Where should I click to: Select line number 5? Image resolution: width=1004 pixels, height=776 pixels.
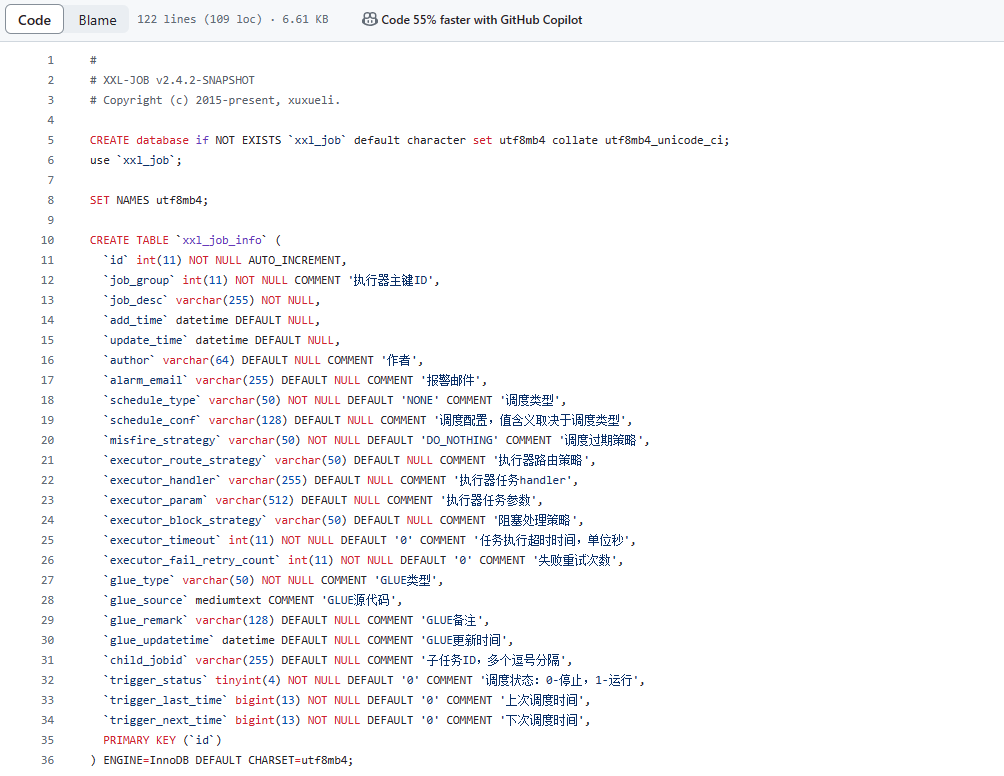[x=51, y=140]
